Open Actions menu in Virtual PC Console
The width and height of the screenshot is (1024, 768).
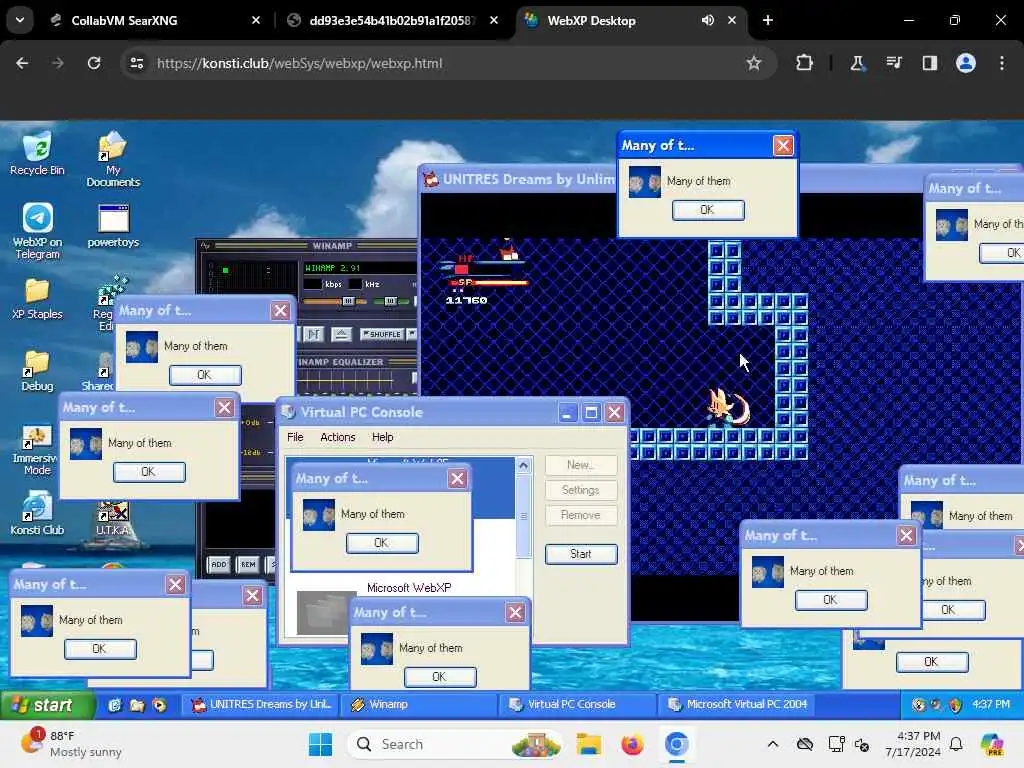pos(338,437)
